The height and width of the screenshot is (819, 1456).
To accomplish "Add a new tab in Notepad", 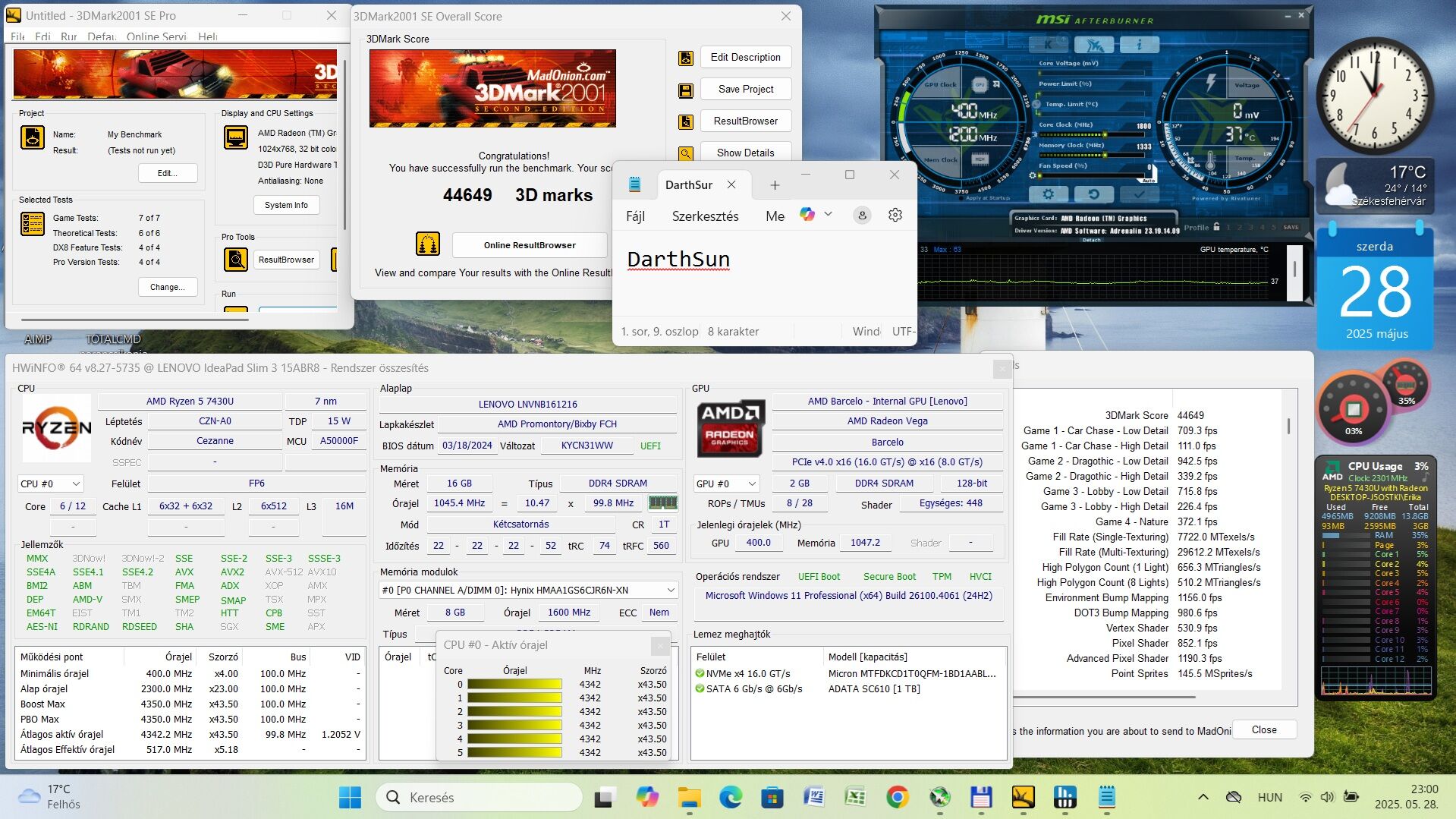I will tap(775, 185).
